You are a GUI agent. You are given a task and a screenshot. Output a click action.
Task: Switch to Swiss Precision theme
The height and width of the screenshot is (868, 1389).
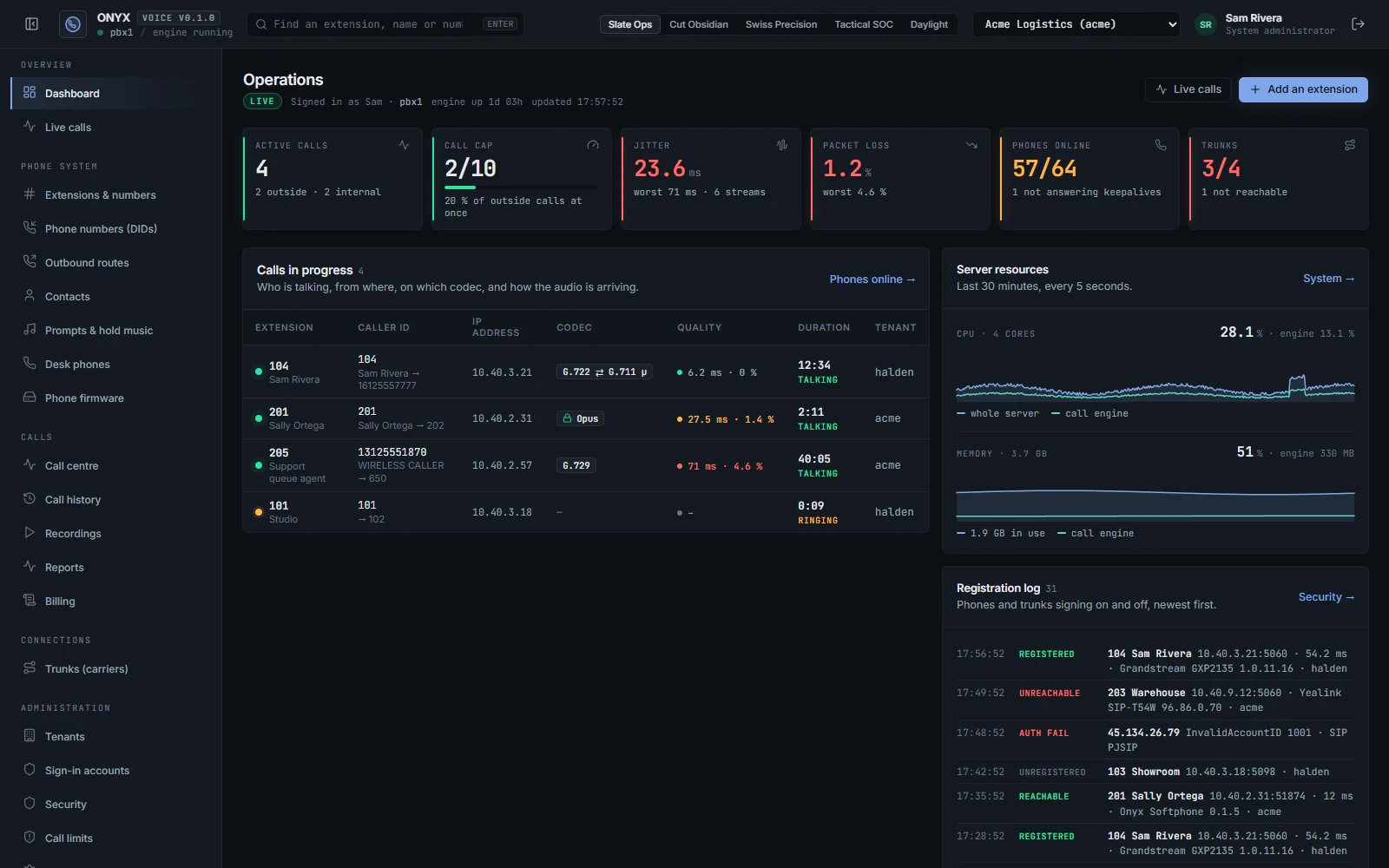pyautogui.click(x=781, y=24)
